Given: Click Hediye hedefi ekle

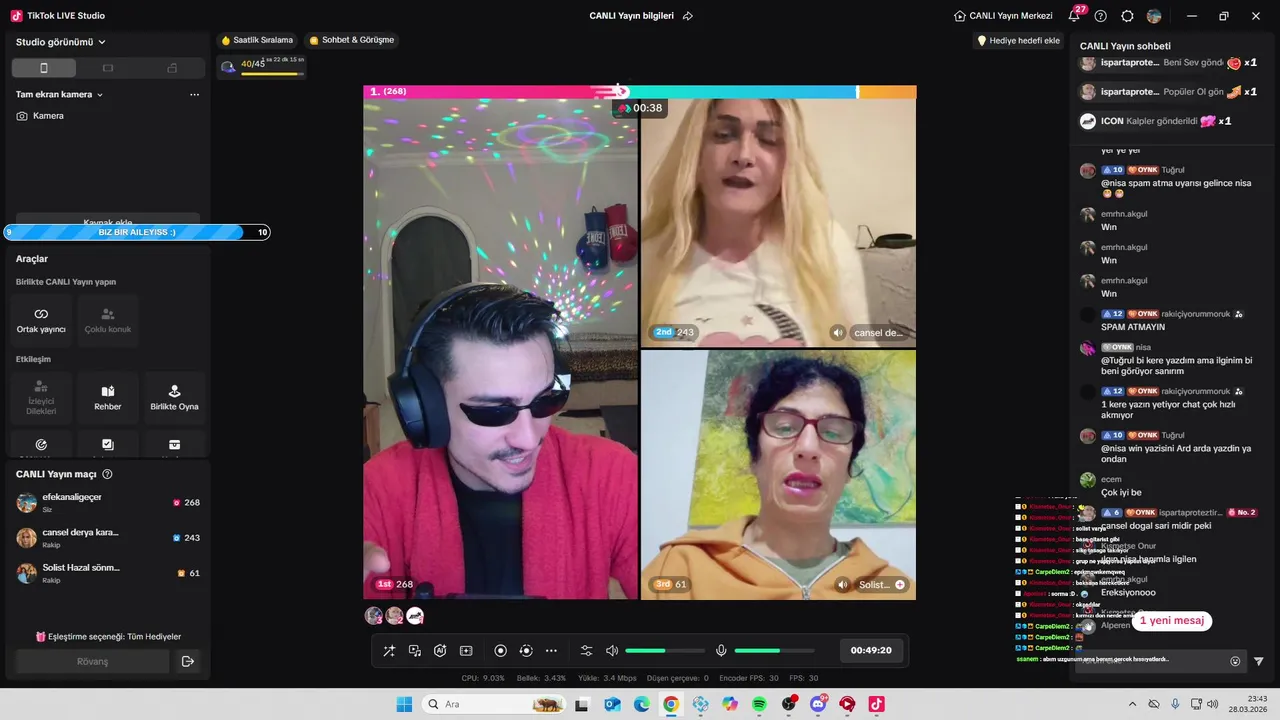Looking at the screenshot, I should [1018, 41].
